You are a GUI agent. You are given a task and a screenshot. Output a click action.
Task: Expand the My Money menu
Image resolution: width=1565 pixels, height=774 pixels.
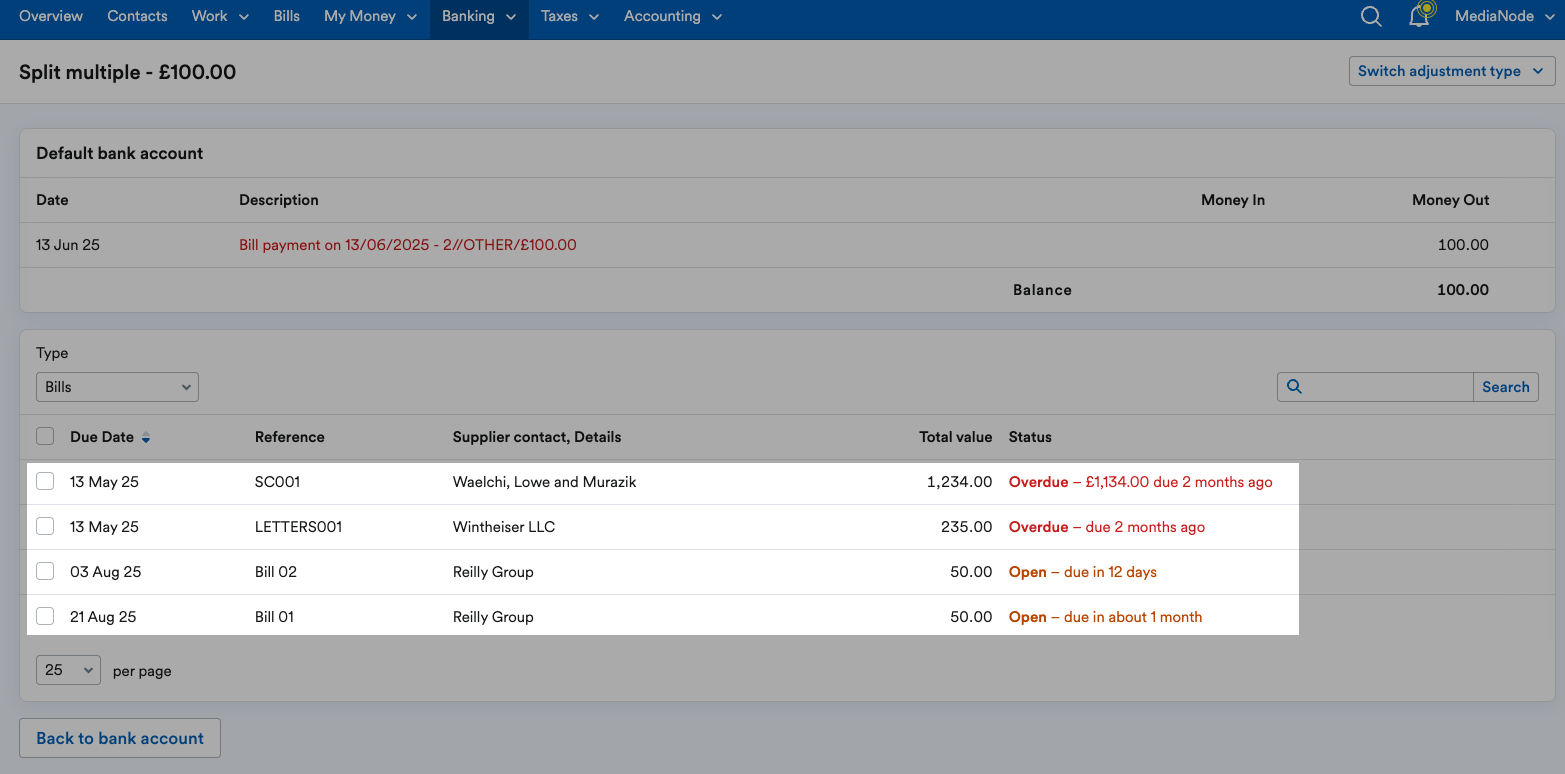[x=371, y=16]
